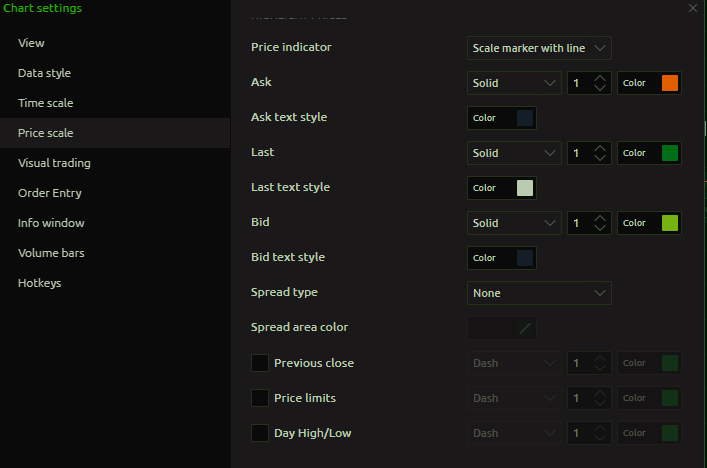The width and height of the screenshot is (707, 468).
Task: Open the Ask line style dropdown
Action: 514,83
